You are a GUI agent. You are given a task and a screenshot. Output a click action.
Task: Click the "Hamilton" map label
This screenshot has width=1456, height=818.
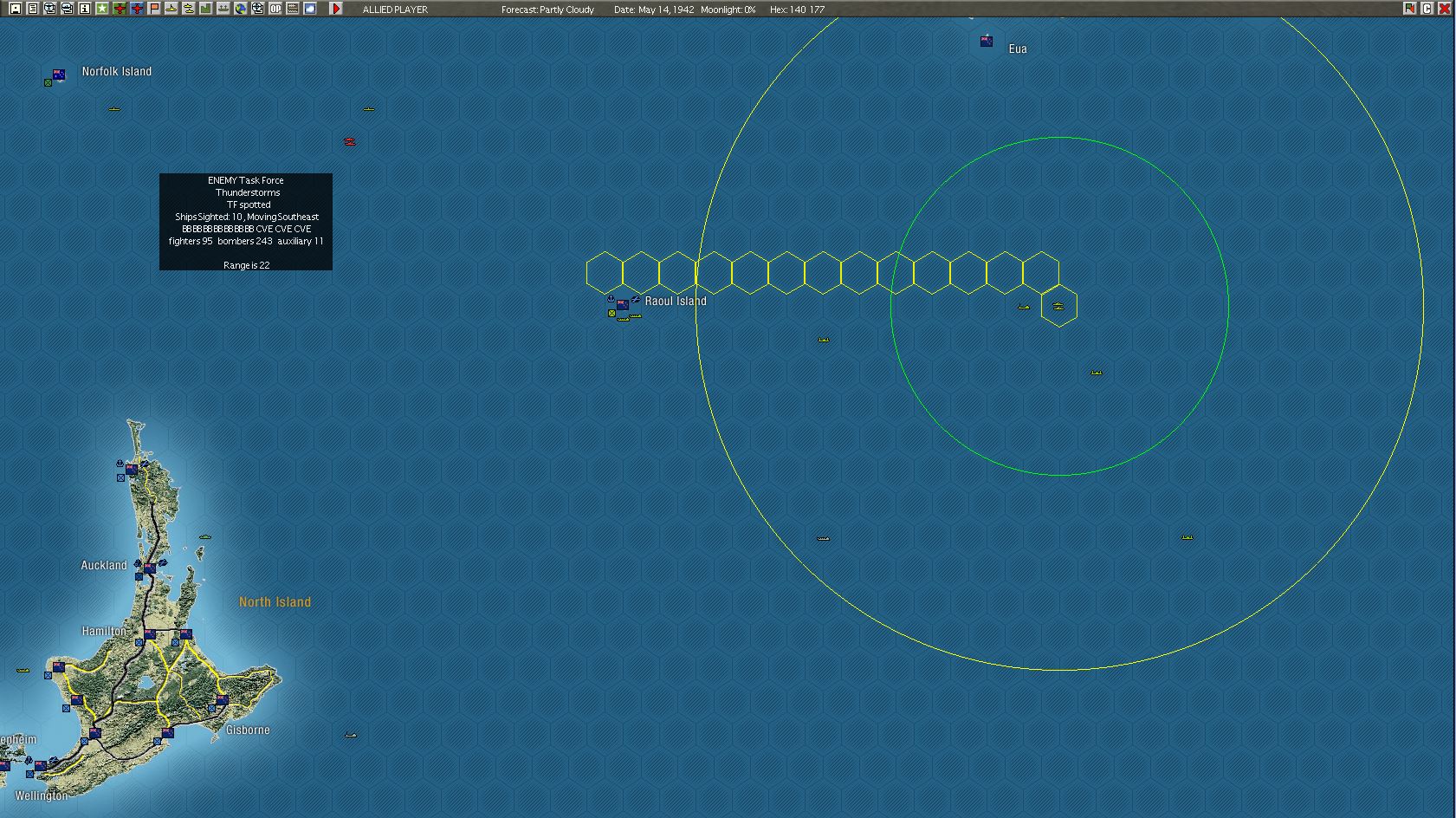coord(104,631)
